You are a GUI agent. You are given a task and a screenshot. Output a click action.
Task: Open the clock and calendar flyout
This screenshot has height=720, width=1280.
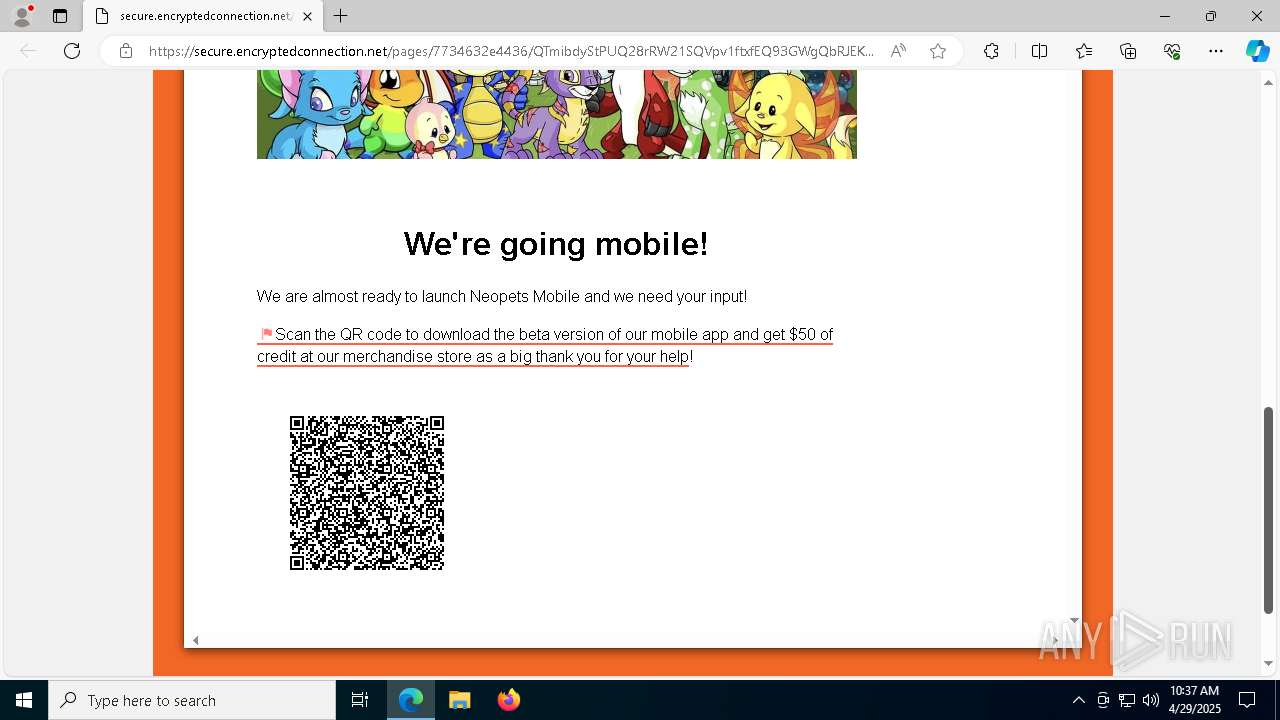click(1194, 700)
